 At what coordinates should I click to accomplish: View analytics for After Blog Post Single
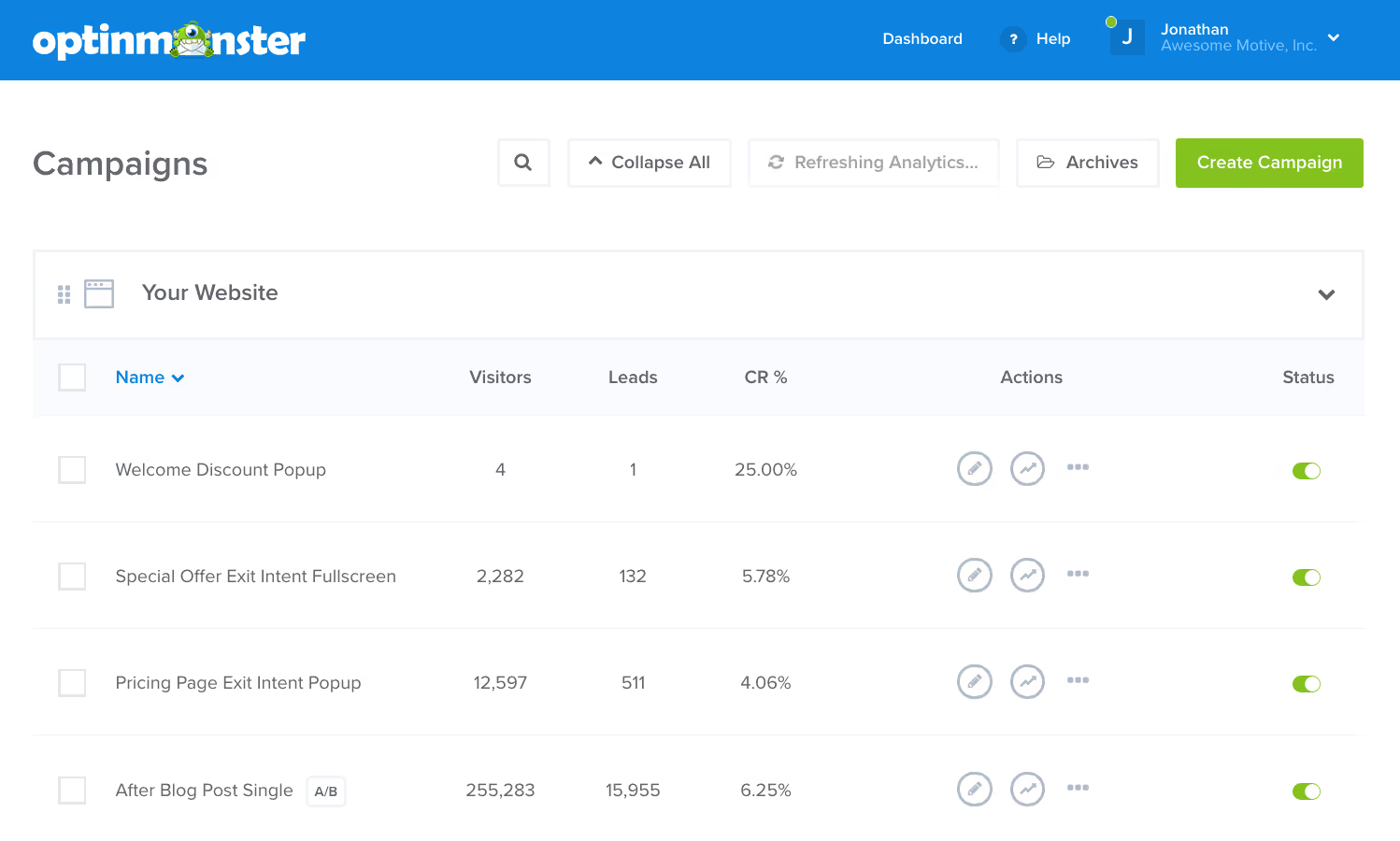1028,789
